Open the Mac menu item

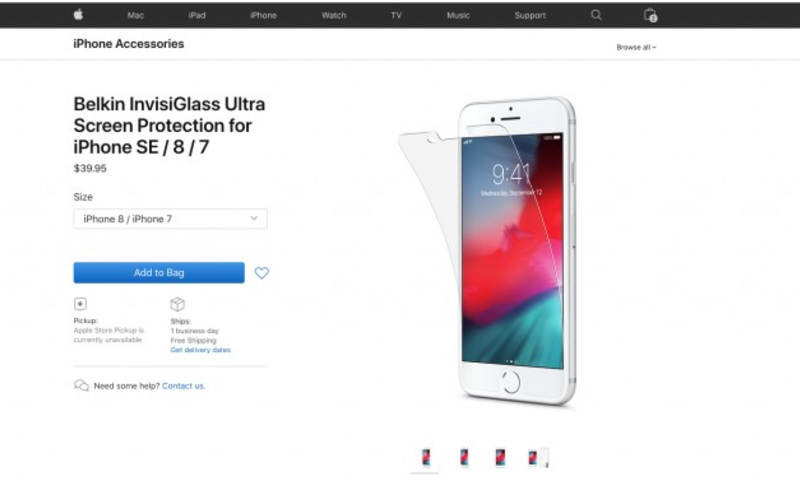pos(136,15)
